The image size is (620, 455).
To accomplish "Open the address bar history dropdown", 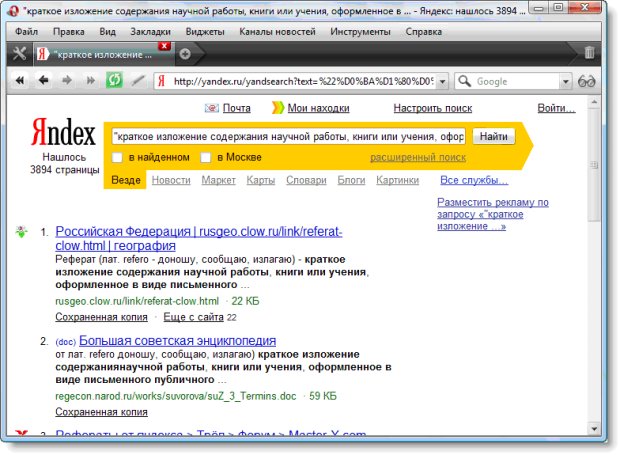I will click(x=442, y=82).
